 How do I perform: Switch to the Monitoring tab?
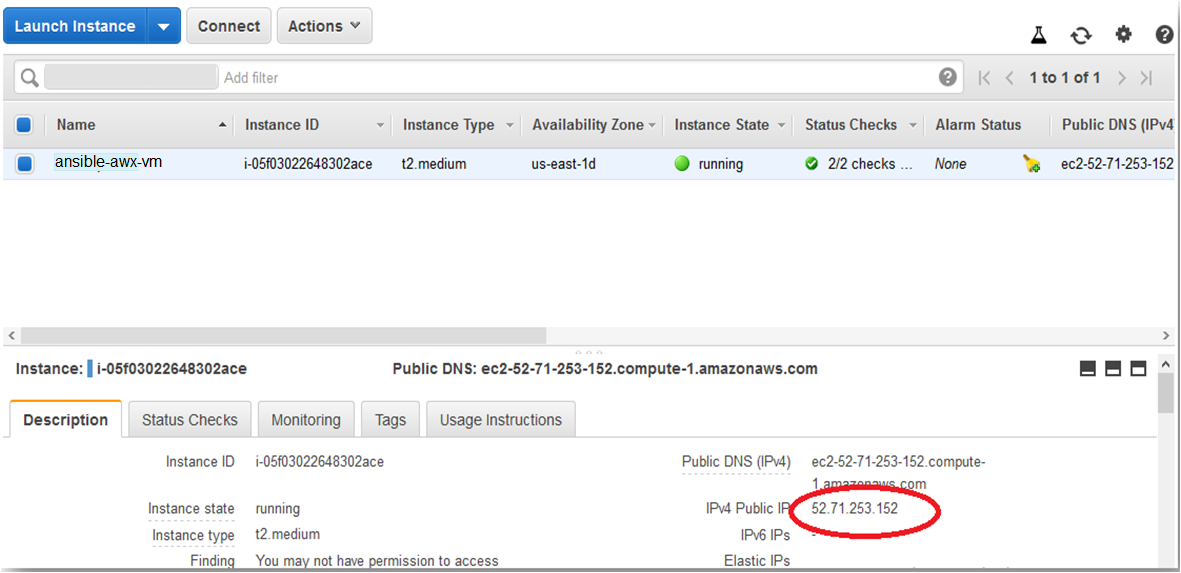click(306, 419)
